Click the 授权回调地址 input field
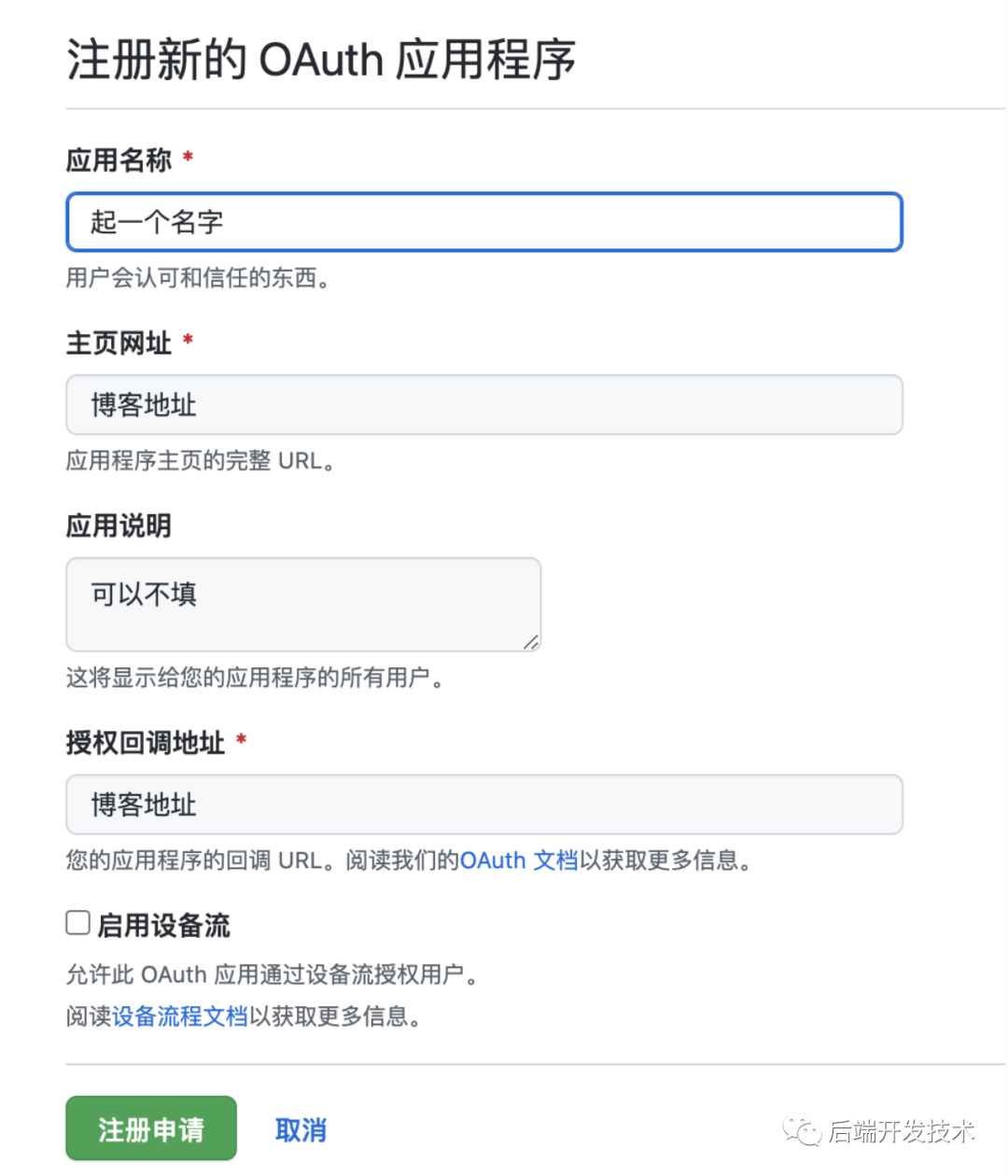Image resolution: width=1008 pixels, height=1176 pixels. 483,804
